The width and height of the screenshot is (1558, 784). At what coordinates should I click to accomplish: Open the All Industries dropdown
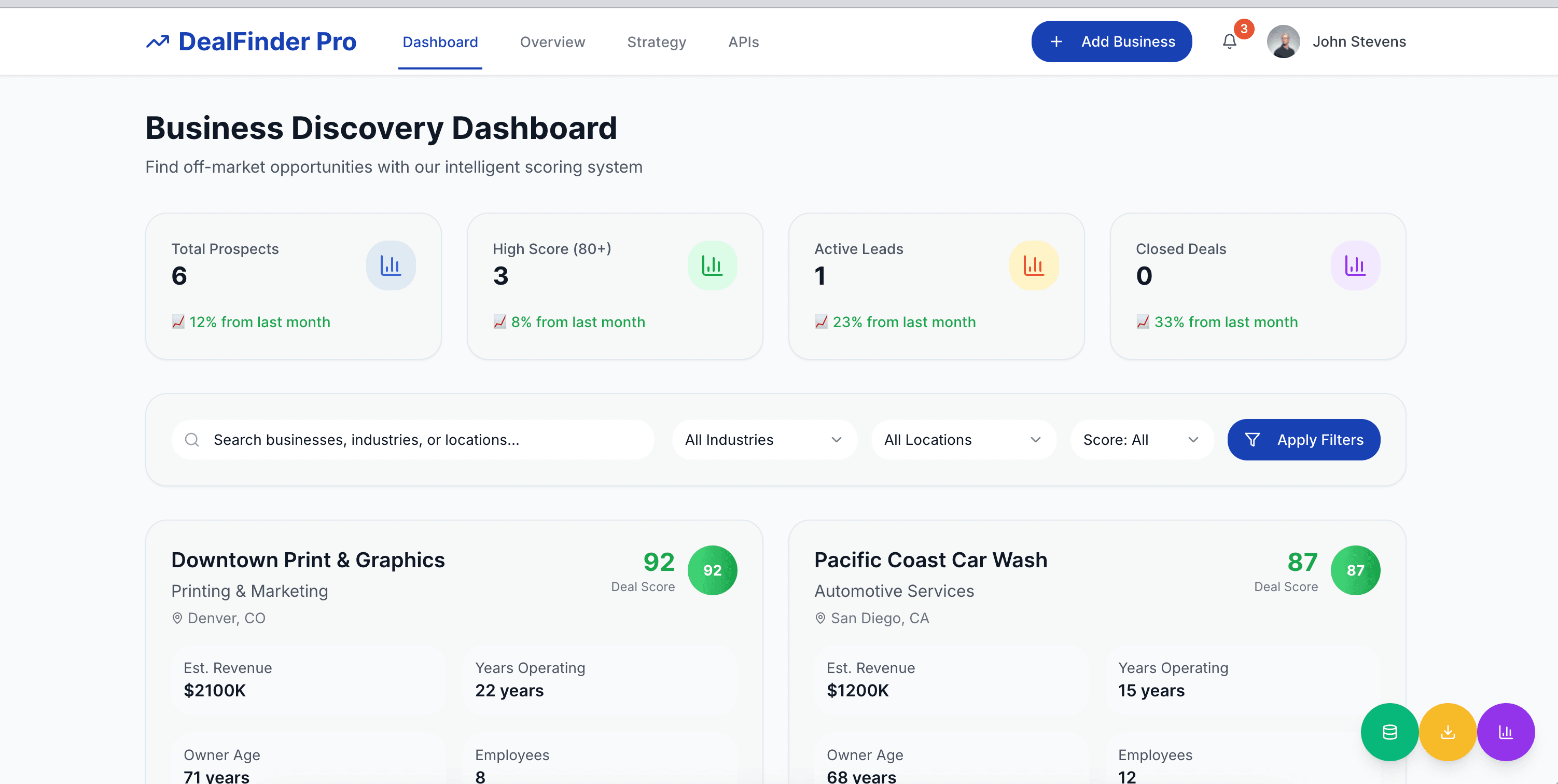point(764,440)
